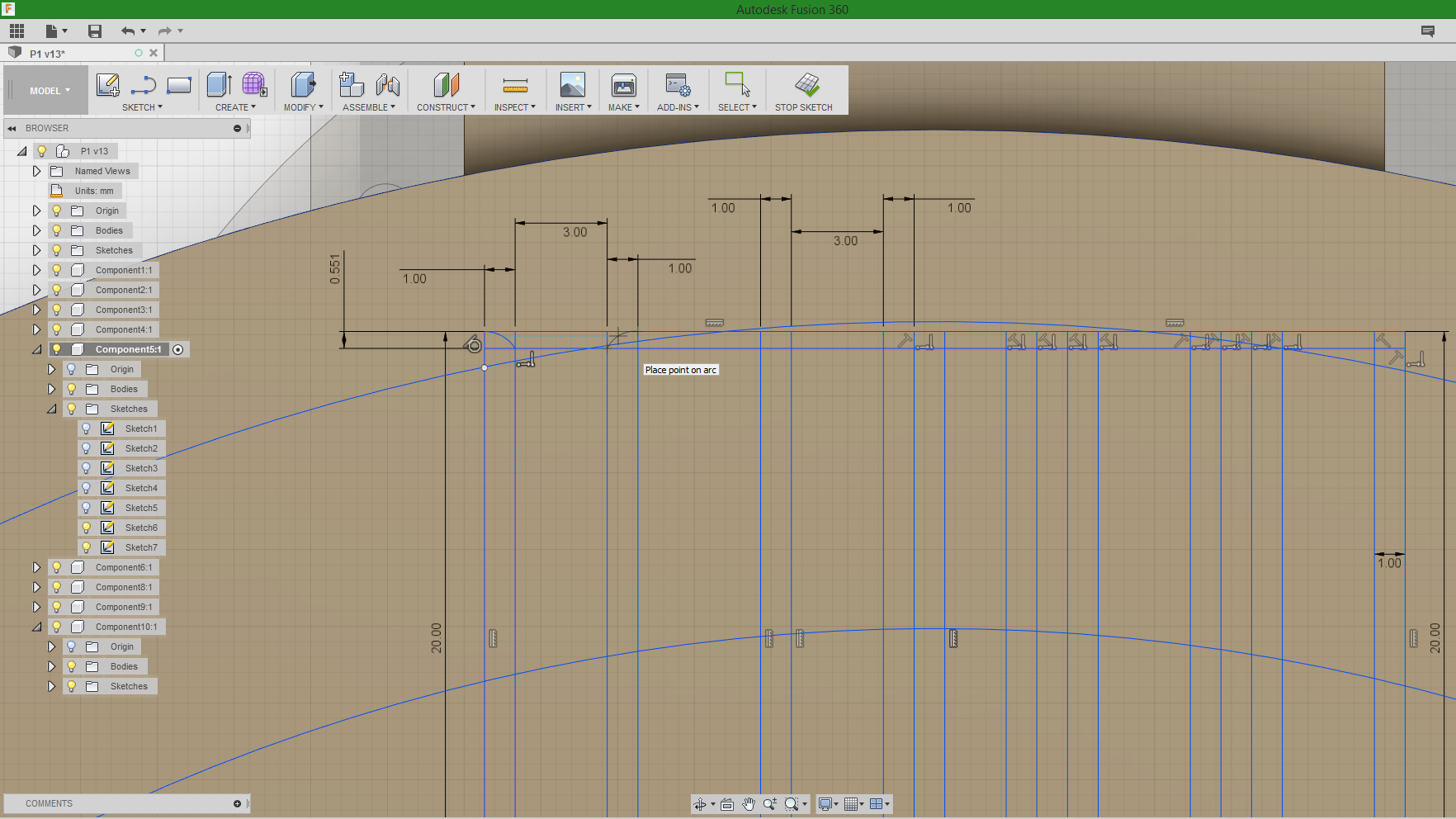Click the STOP SKETCH label
This screenshot has height=819, width=1456.
point(803,107)
